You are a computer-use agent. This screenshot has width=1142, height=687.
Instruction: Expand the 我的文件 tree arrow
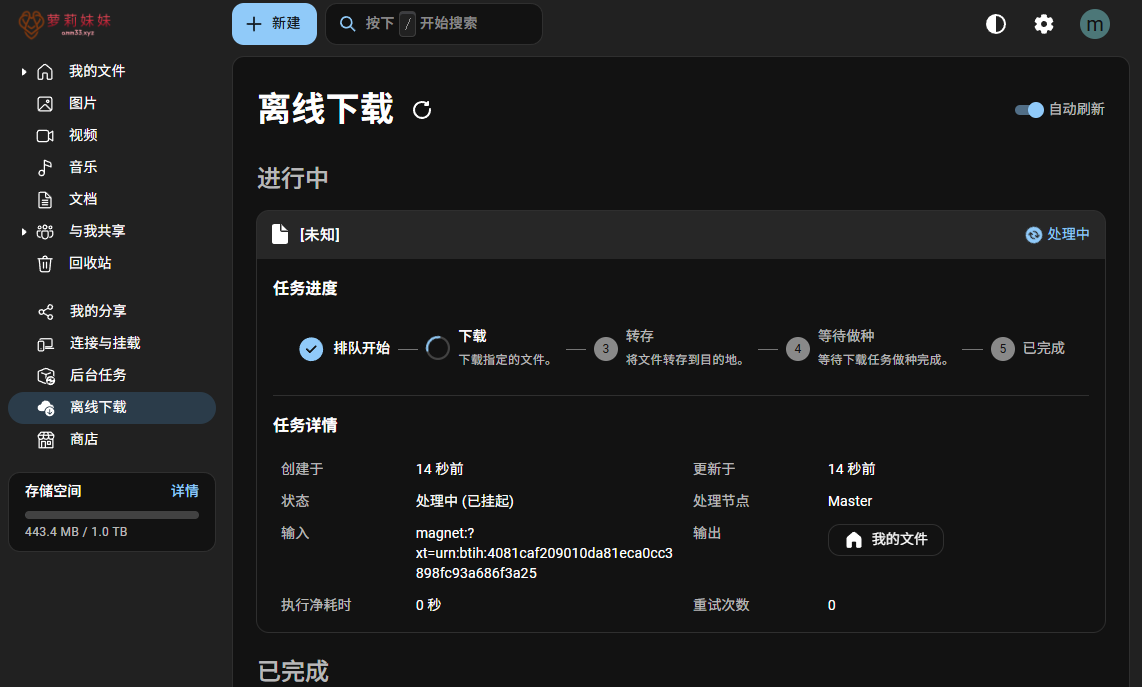pos(24,71)
